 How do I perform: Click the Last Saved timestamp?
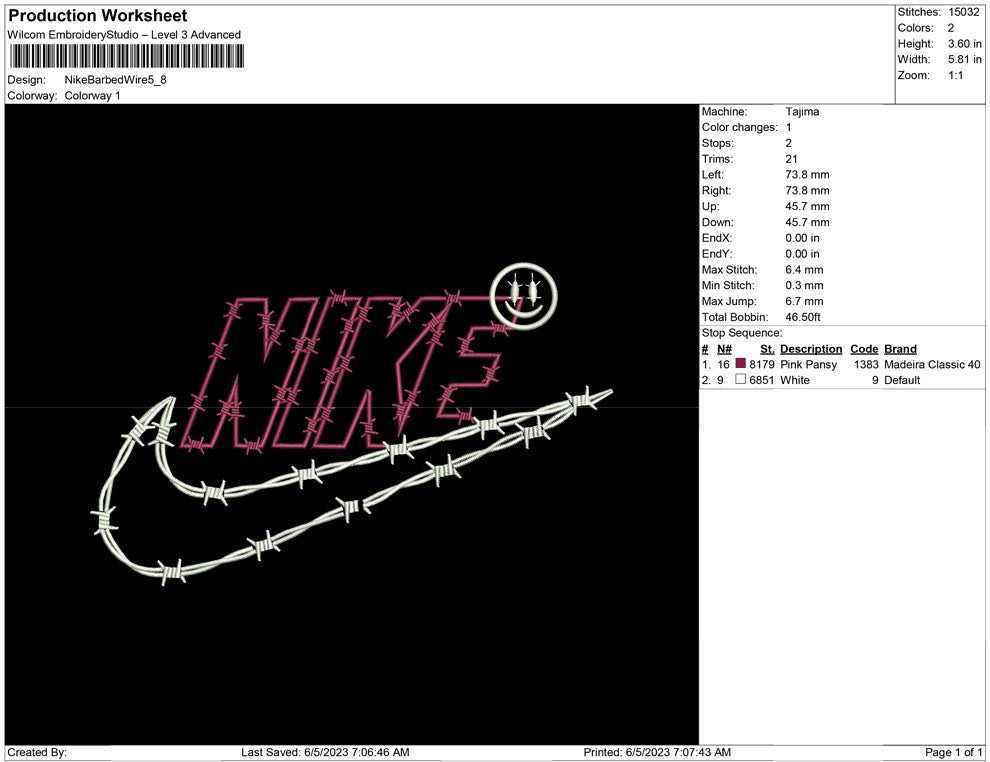tap(325, 752)
